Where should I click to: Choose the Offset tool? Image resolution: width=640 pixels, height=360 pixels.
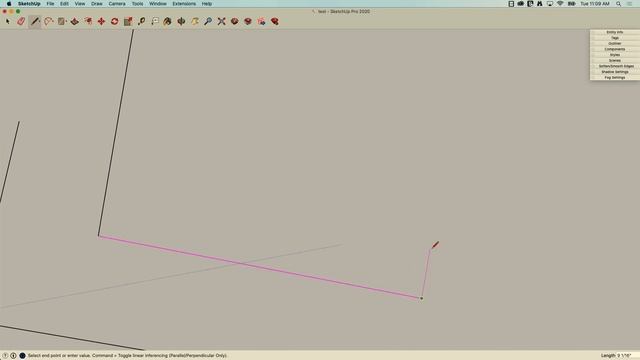[88, 21]
